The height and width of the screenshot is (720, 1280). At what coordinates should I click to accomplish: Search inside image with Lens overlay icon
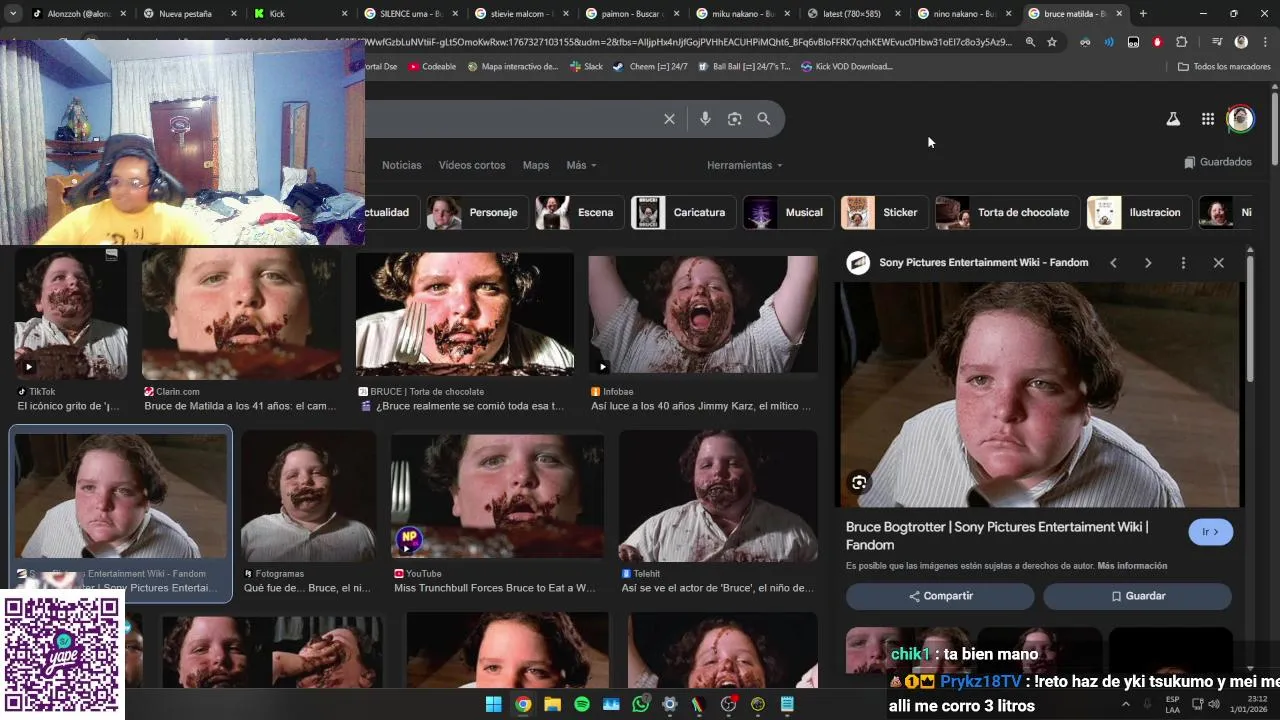(x=859, y=483)
